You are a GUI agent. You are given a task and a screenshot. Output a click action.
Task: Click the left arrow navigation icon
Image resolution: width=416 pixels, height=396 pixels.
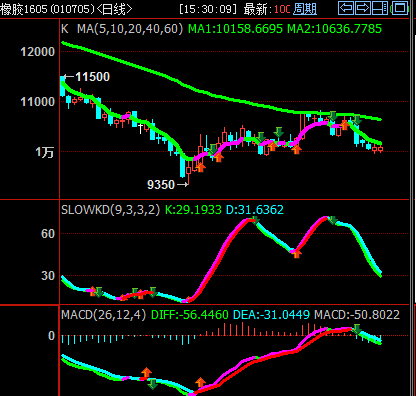click(x=346, y=8)
